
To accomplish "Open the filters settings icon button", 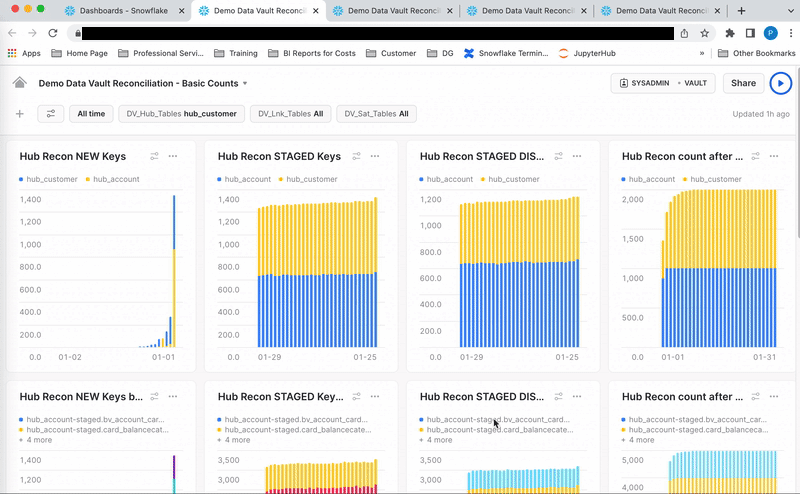I will tap(51, 114).
